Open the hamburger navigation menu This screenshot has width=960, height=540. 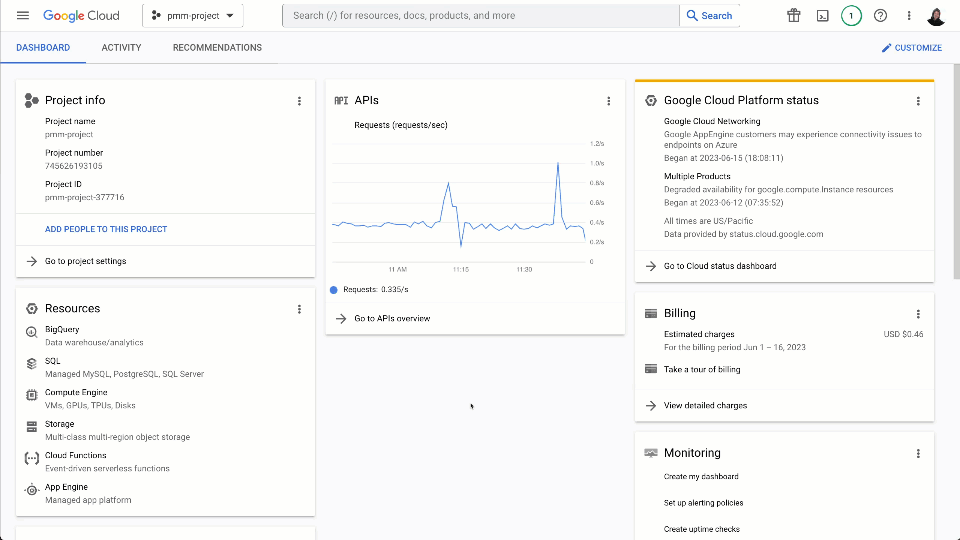(23, 16)
